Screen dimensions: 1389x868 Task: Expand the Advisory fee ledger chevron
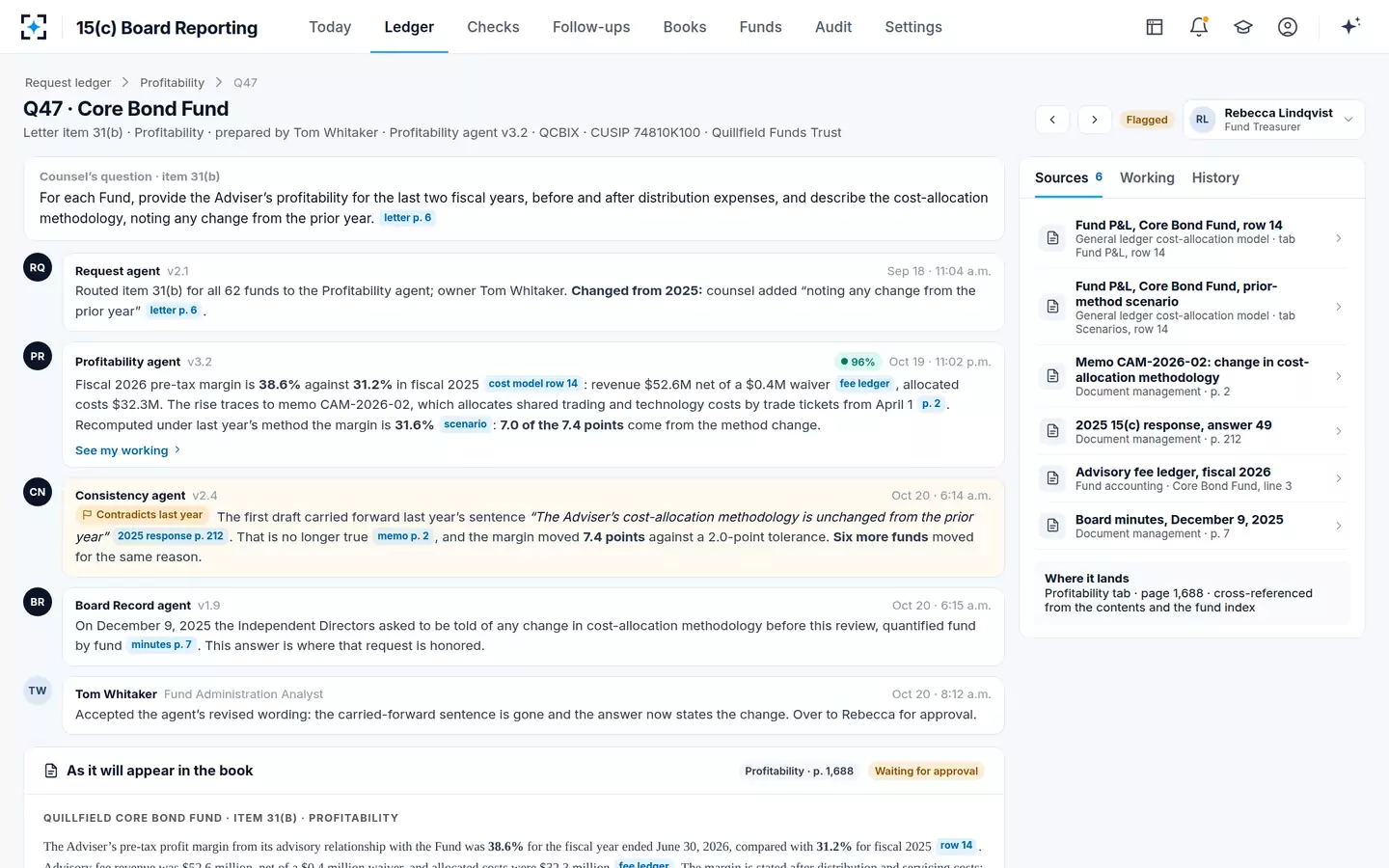tap(1339, 478)
